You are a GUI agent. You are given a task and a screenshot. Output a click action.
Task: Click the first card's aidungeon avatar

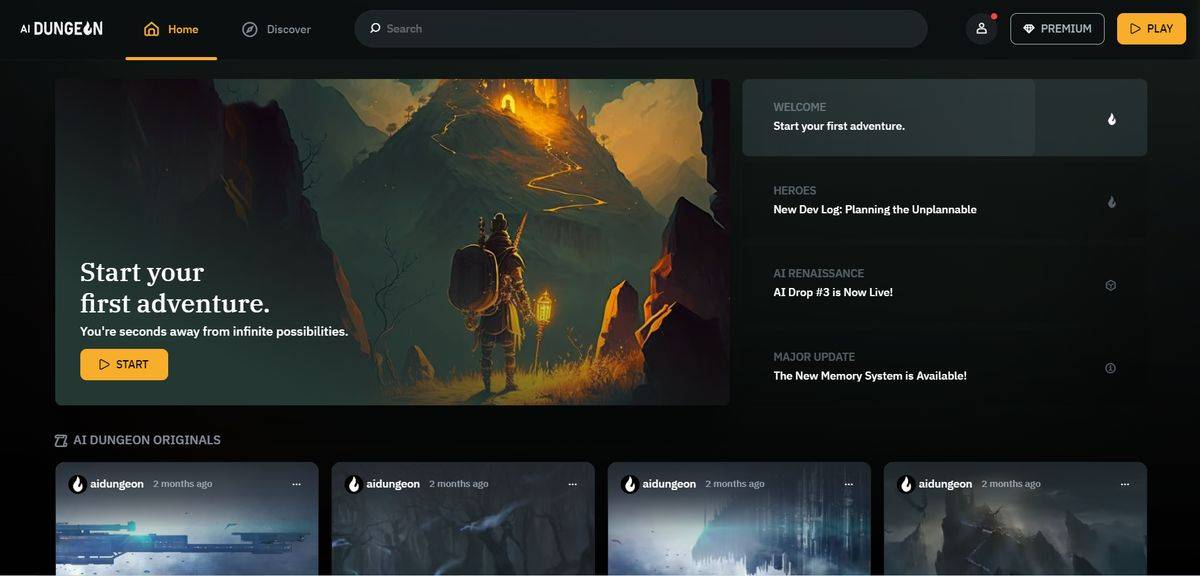pos(77,484)
